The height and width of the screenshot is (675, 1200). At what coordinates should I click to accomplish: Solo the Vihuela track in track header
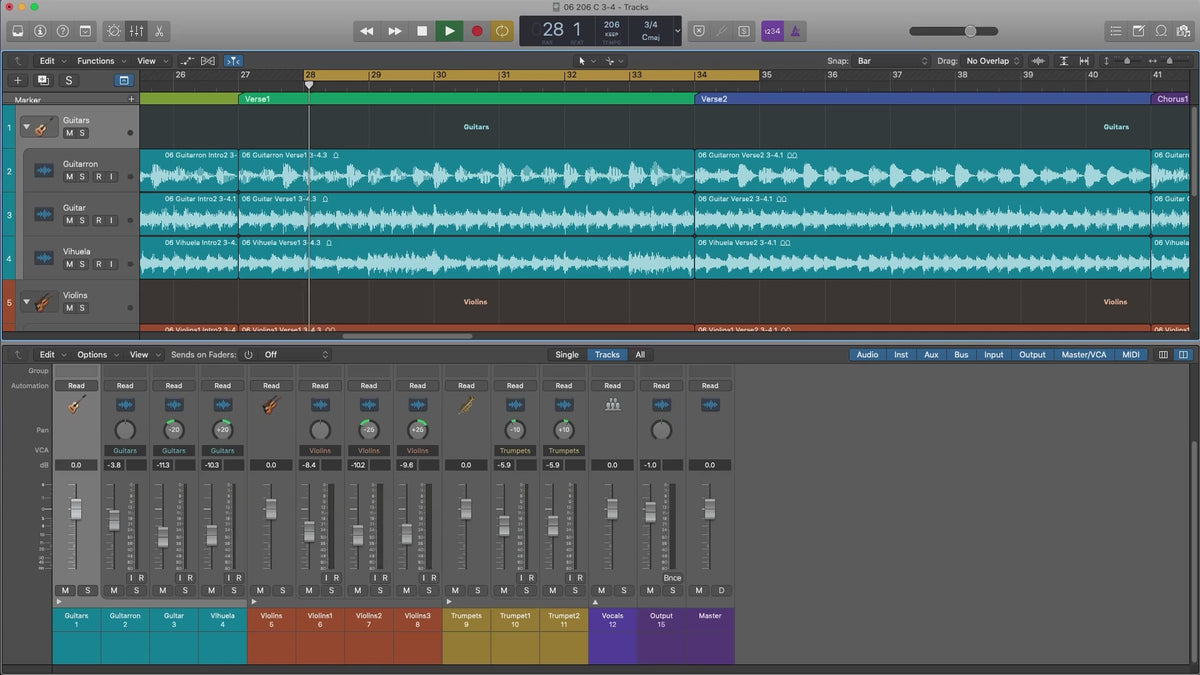click(84, 264)
